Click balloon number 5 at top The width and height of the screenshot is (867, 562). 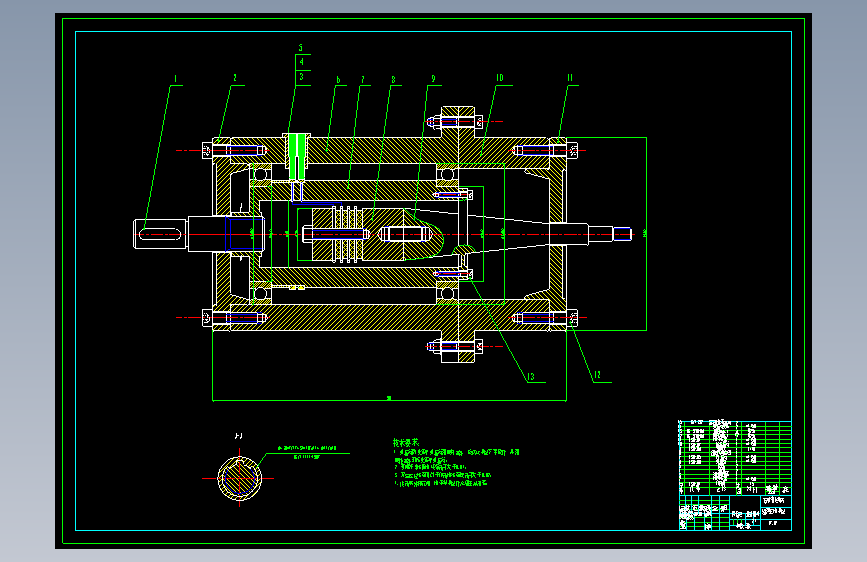(x=301, y=48)
